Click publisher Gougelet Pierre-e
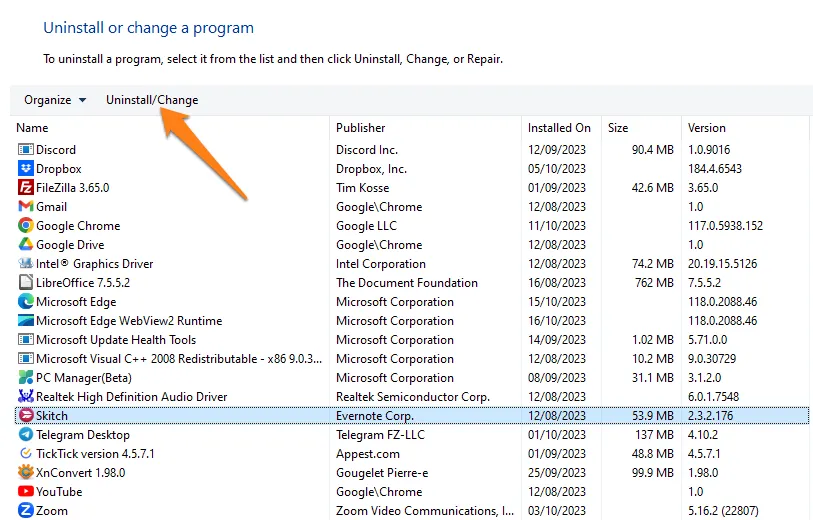The width and height of the screenshot is (813, 520). pos(382,473)
